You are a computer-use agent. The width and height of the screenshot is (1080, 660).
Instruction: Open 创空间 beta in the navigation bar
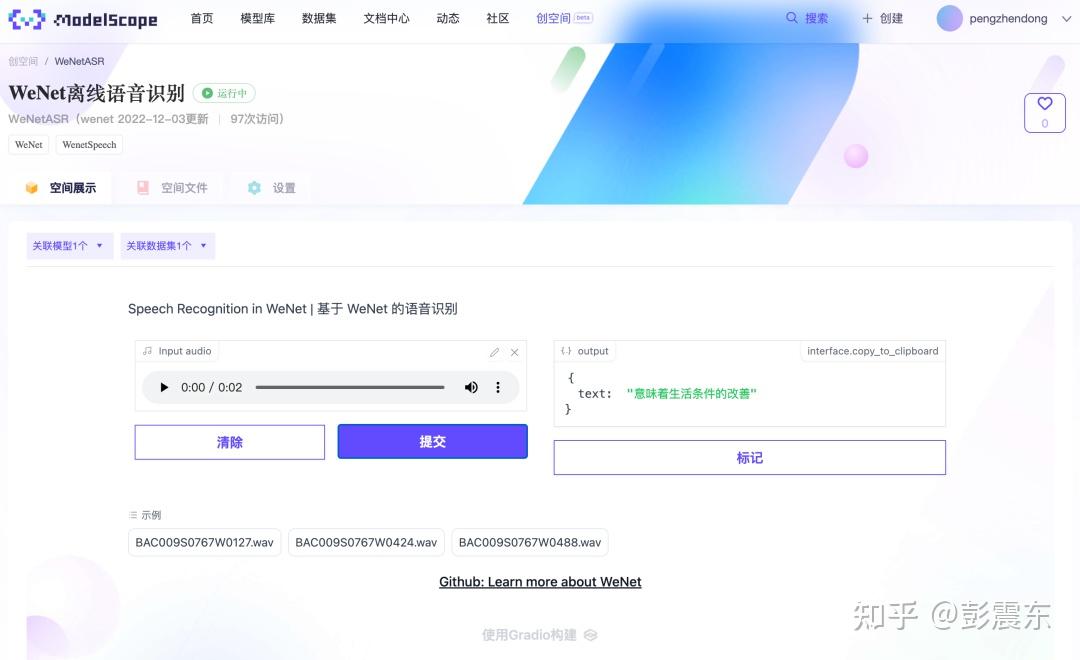point(564,19)
